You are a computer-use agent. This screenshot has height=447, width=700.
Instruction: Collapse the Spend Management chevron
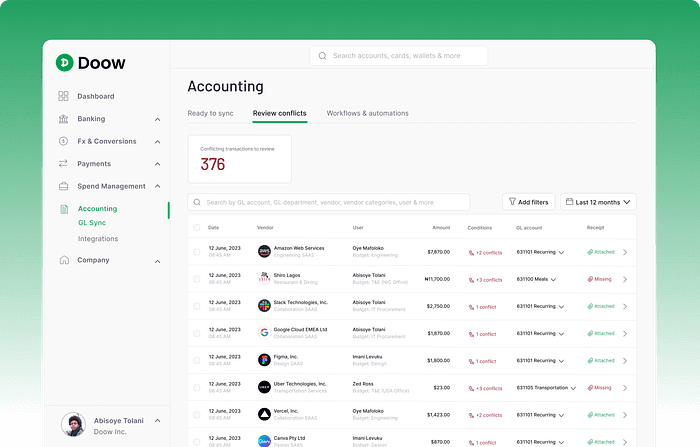click(158, 186)
